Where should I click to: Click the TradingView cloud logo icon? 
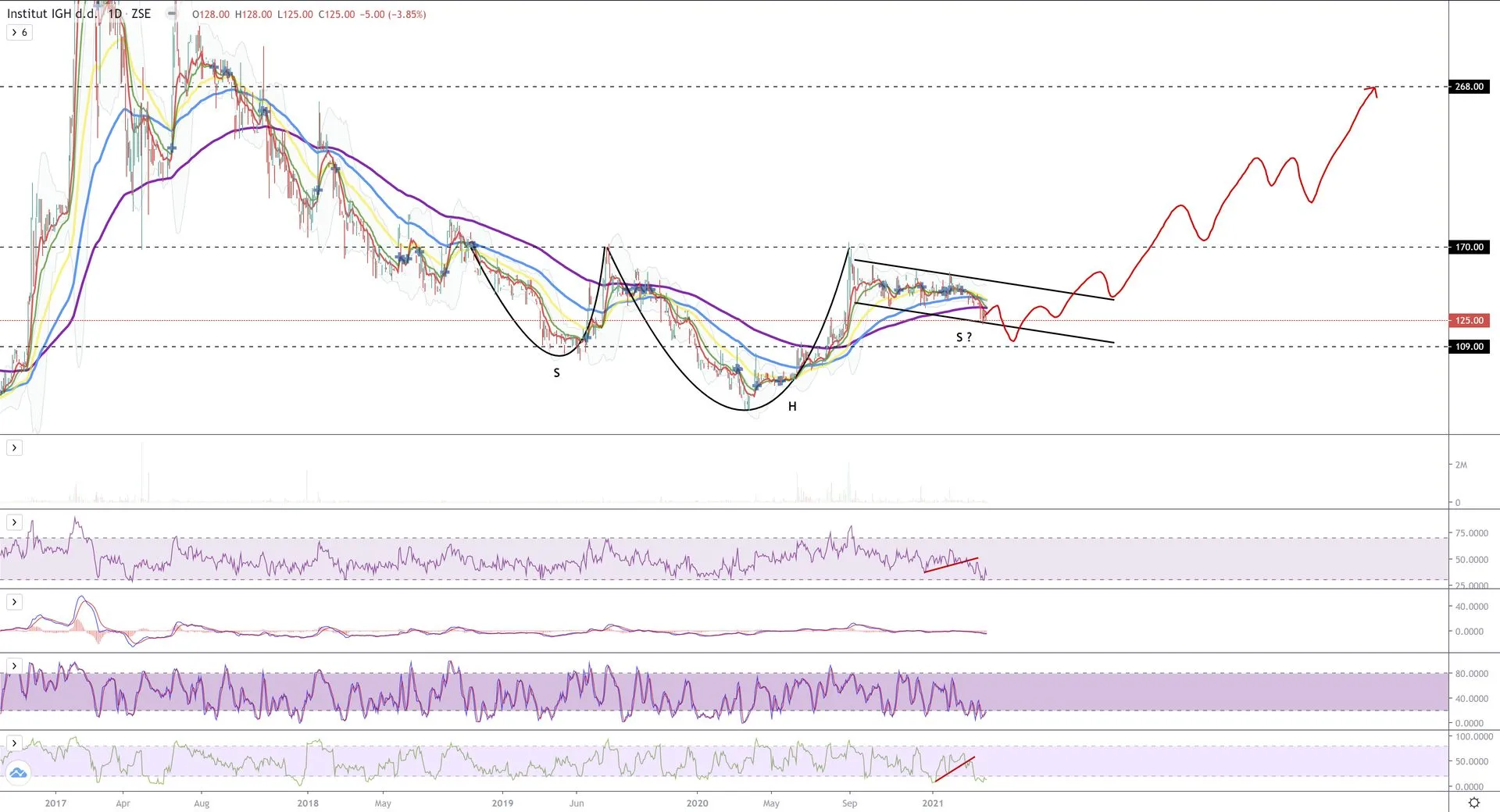coord(17,773)
